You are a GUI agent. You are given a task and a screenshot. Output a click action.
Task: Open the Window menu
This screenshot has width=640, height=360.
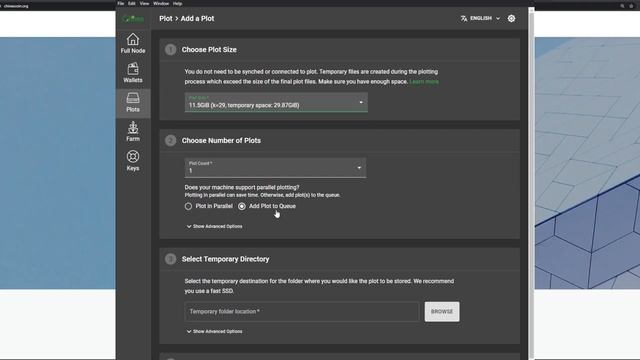click(161, 3)
